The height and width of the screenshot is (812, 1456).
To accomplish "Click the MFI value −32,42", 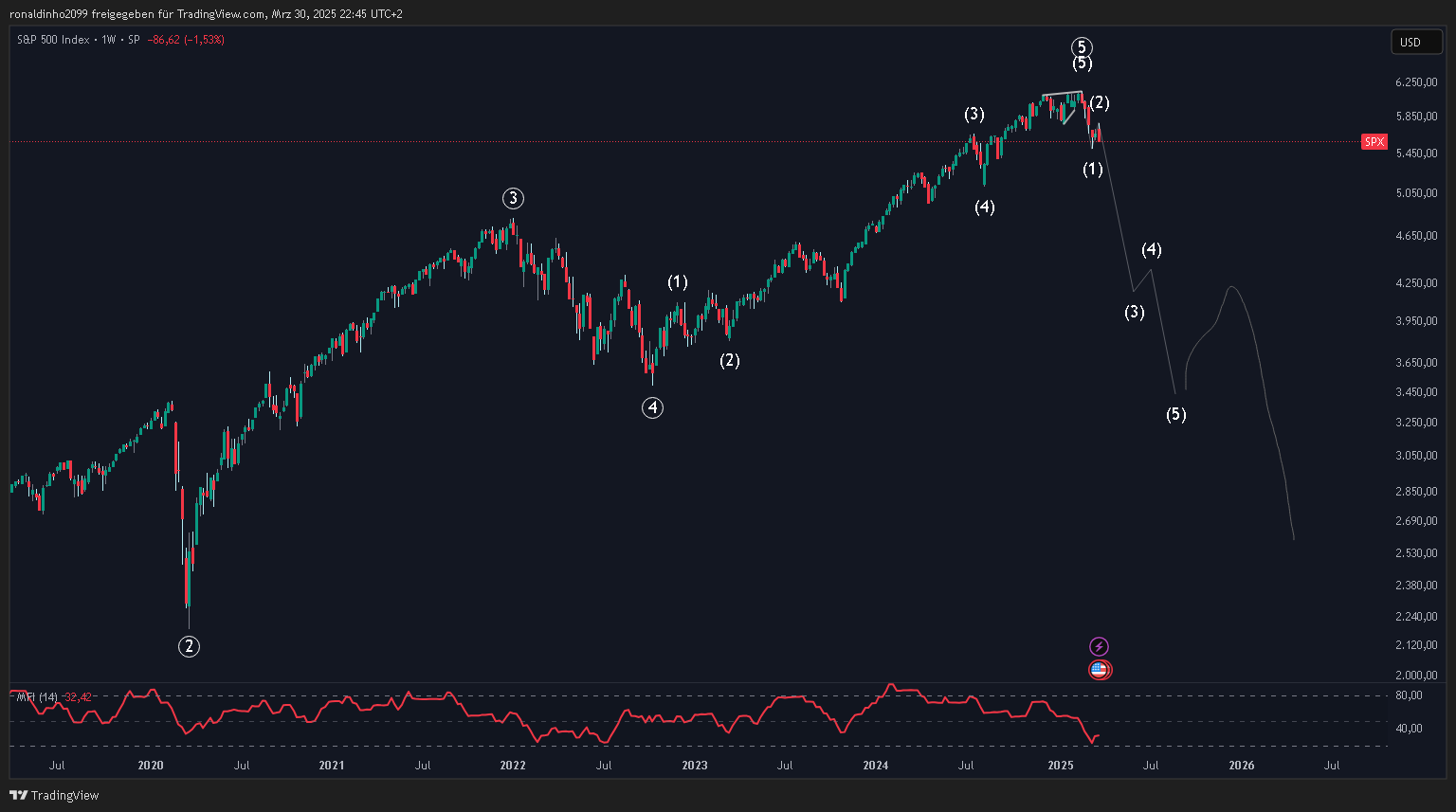I will (x=77, y=697).
